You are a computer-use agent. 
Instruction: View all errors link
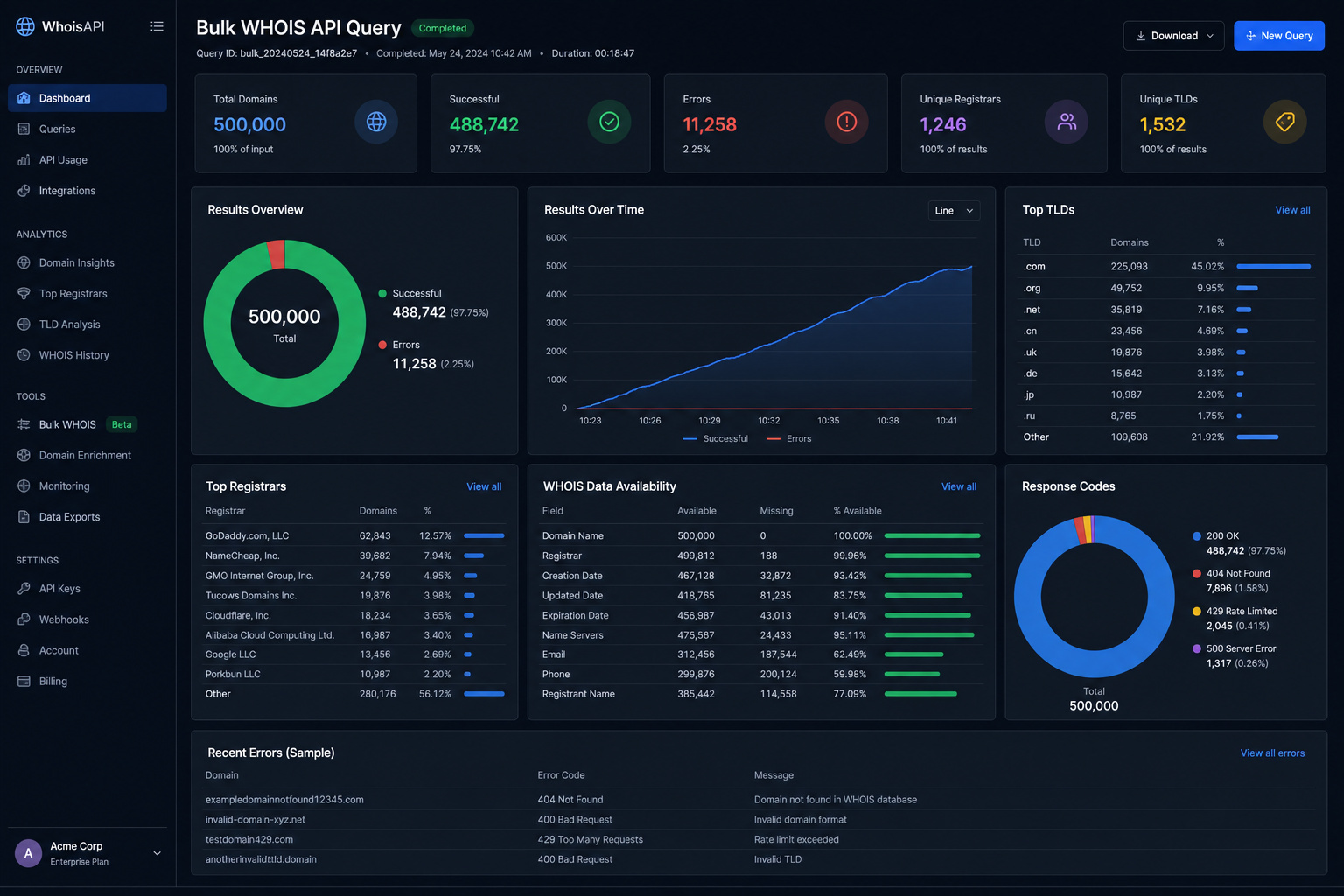[x=1272, y=752]
